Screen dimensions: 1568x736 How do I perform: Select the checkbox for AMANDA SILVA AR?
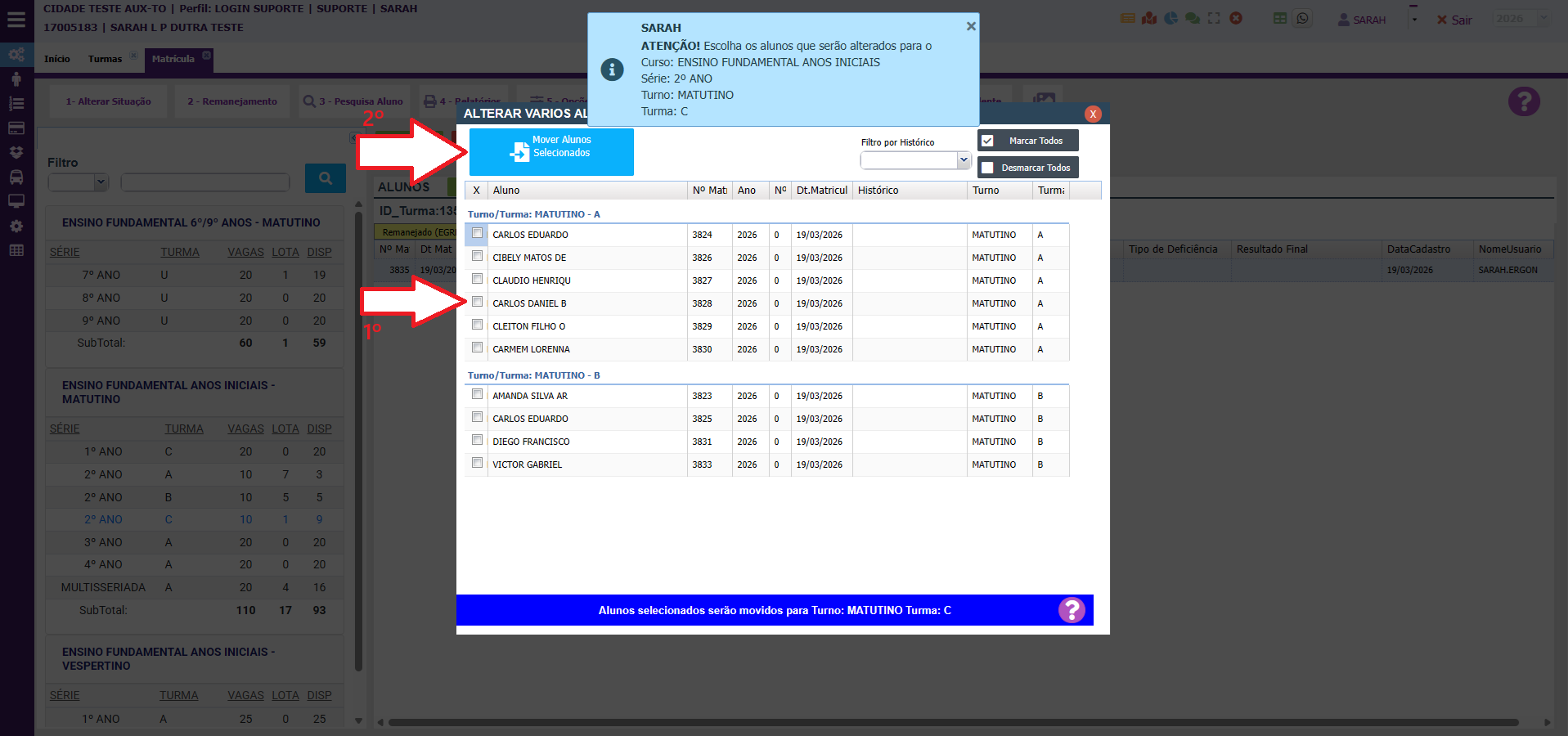(x=477, y=394)
